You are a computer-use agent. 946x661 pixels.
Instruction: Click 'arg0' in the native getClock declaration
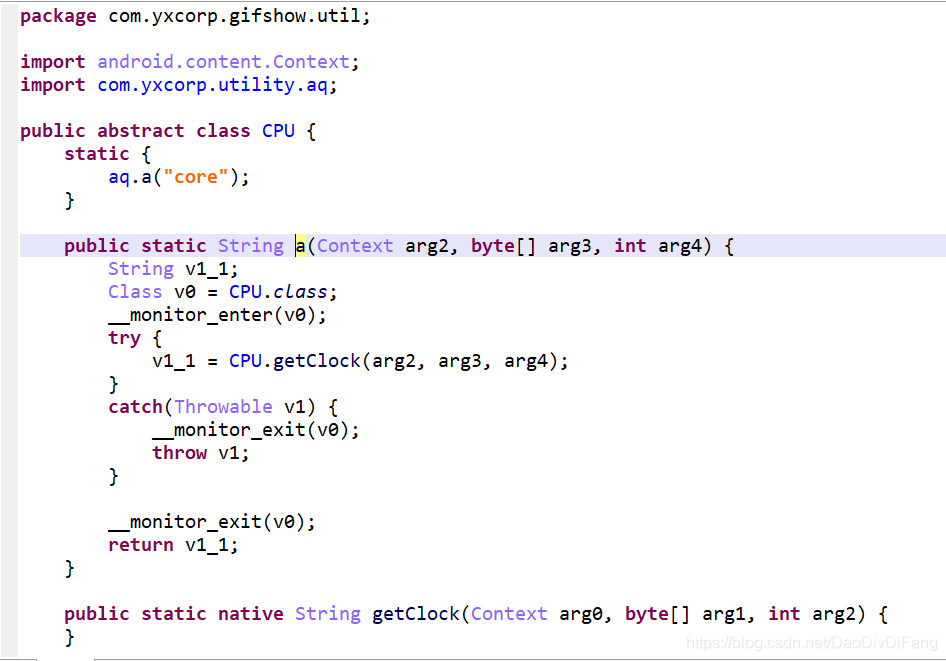coord(580,614)
